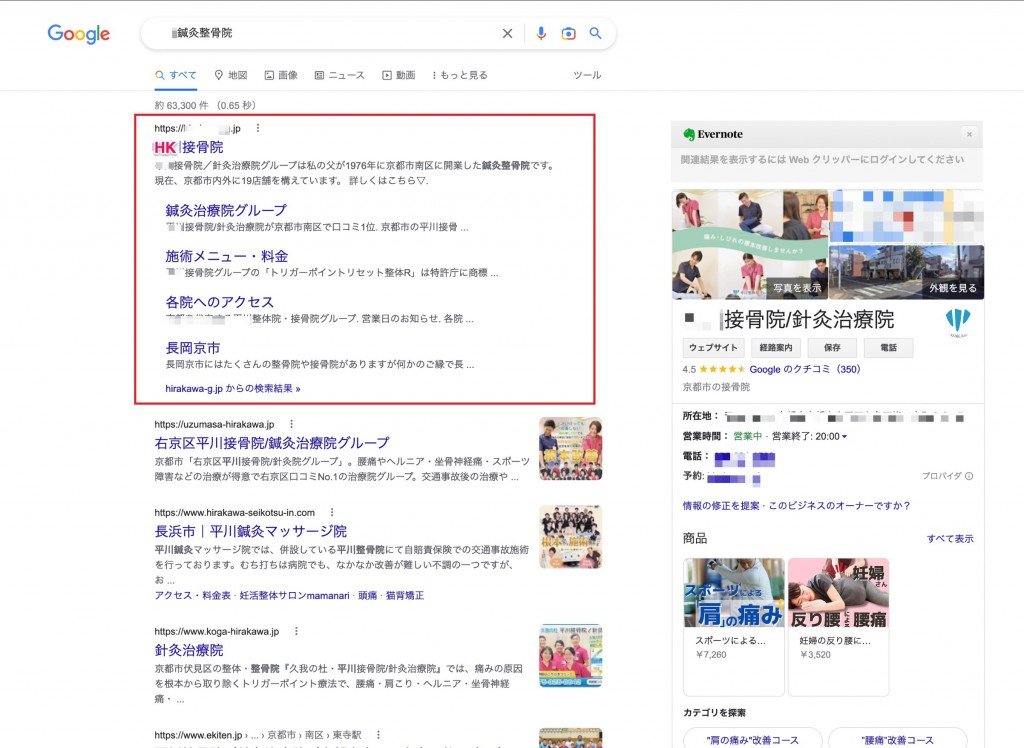Open options dots beside hirakawa-seikotsu-in.com
1024x748 pixels.
[332, 512]
